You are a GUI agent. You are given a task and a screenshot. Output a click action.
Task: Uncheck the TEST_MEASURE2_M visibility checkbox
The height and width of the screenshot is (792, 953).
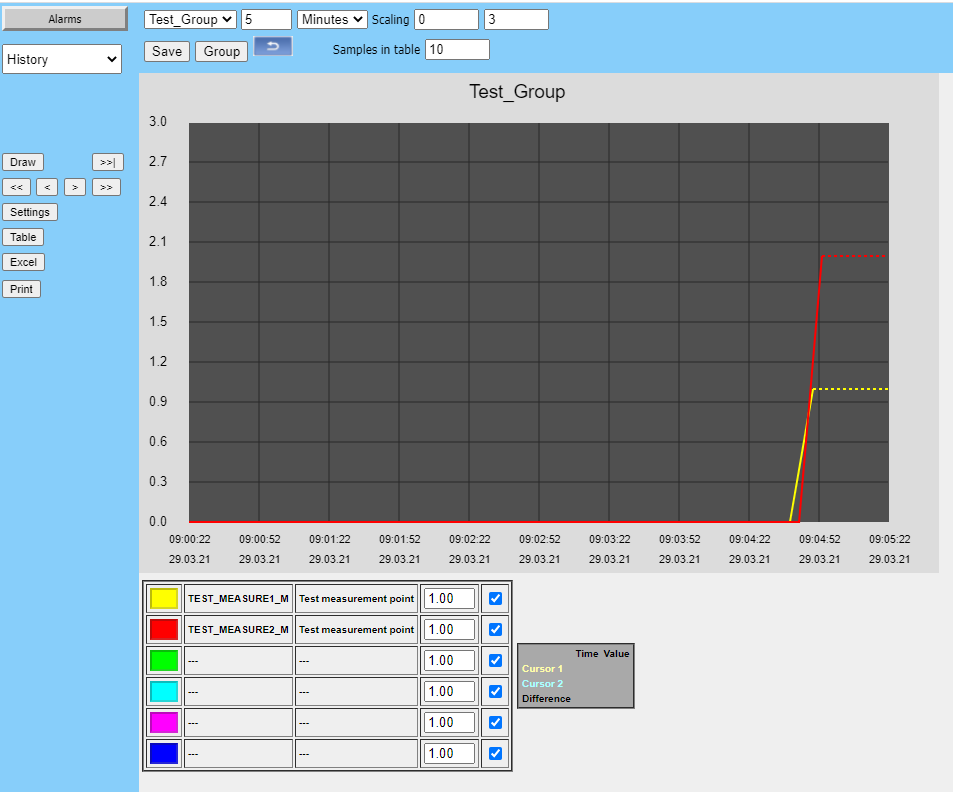tap(495, 630)
